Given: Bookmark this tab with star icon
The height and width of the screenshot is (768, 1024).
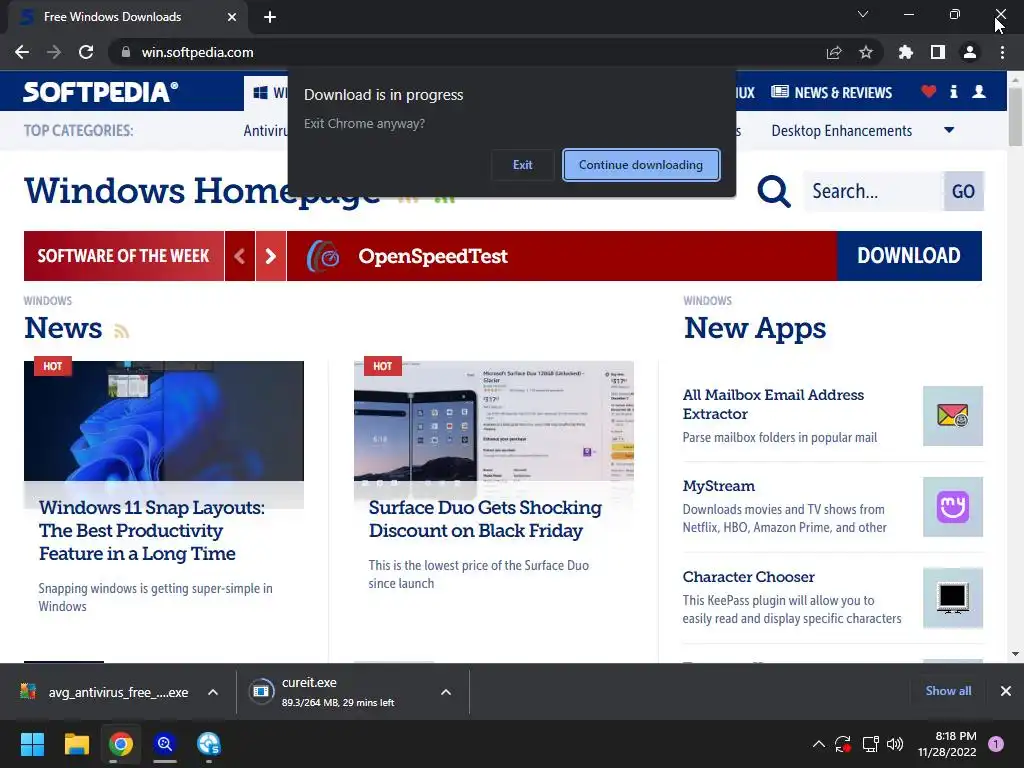Looking at the screenshot, I should click(x=866, y=52).
